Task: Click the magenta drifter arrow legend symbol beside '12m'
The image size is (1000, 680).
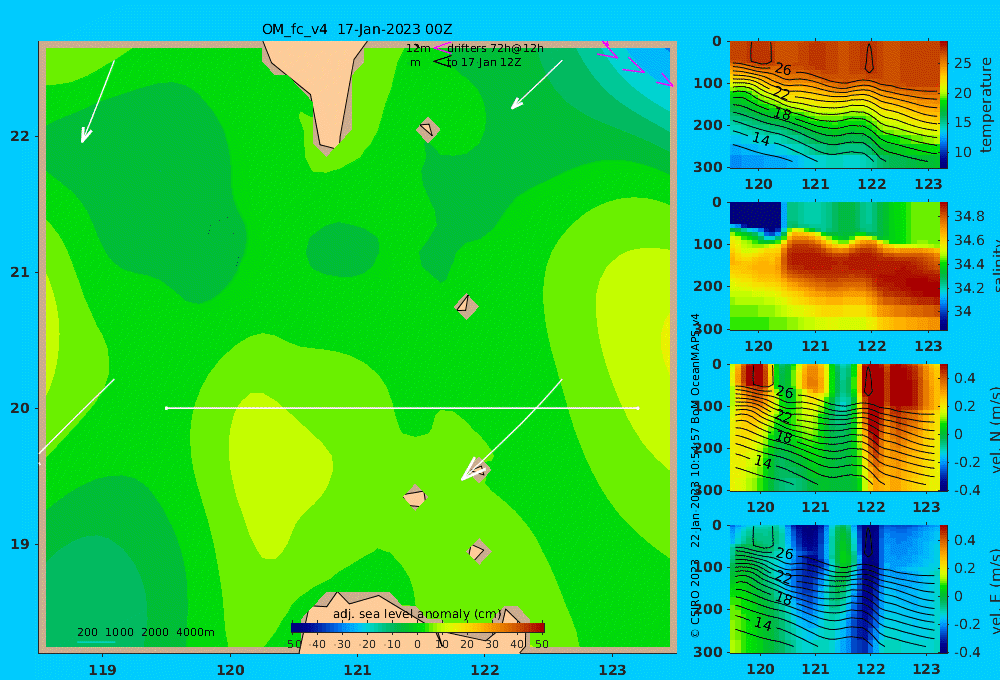Action: [x=441, y=48]
